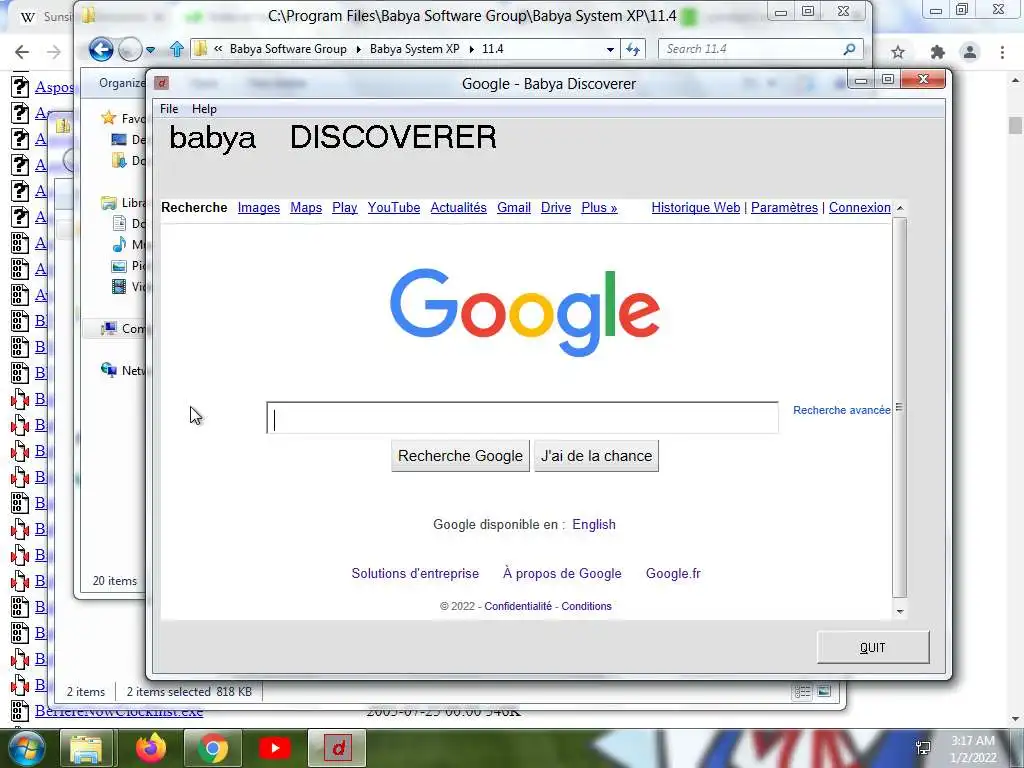Open the Chrome three-dot menu

point(1002,52)
